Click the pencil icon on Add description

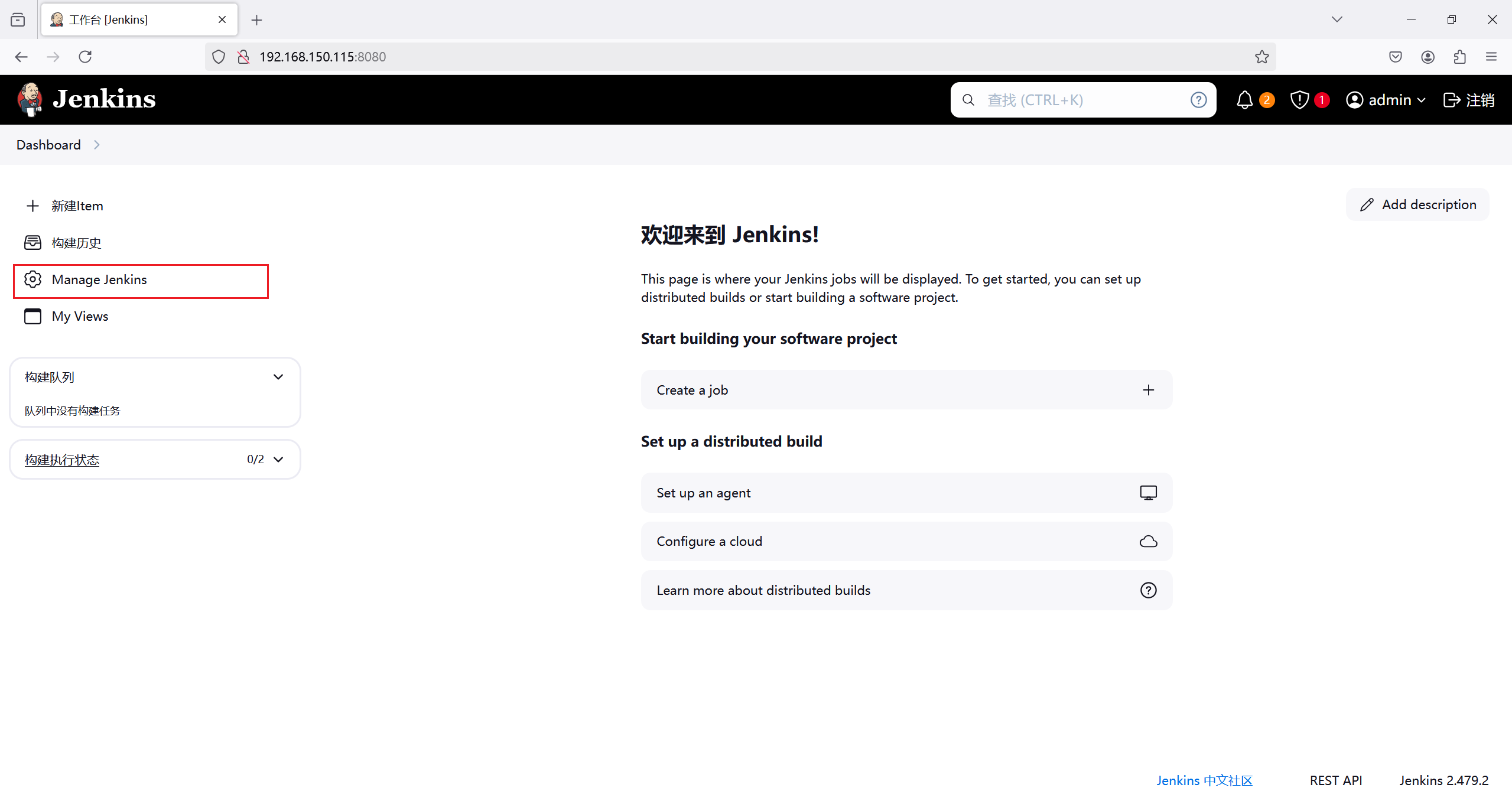tap(1367, 204)
